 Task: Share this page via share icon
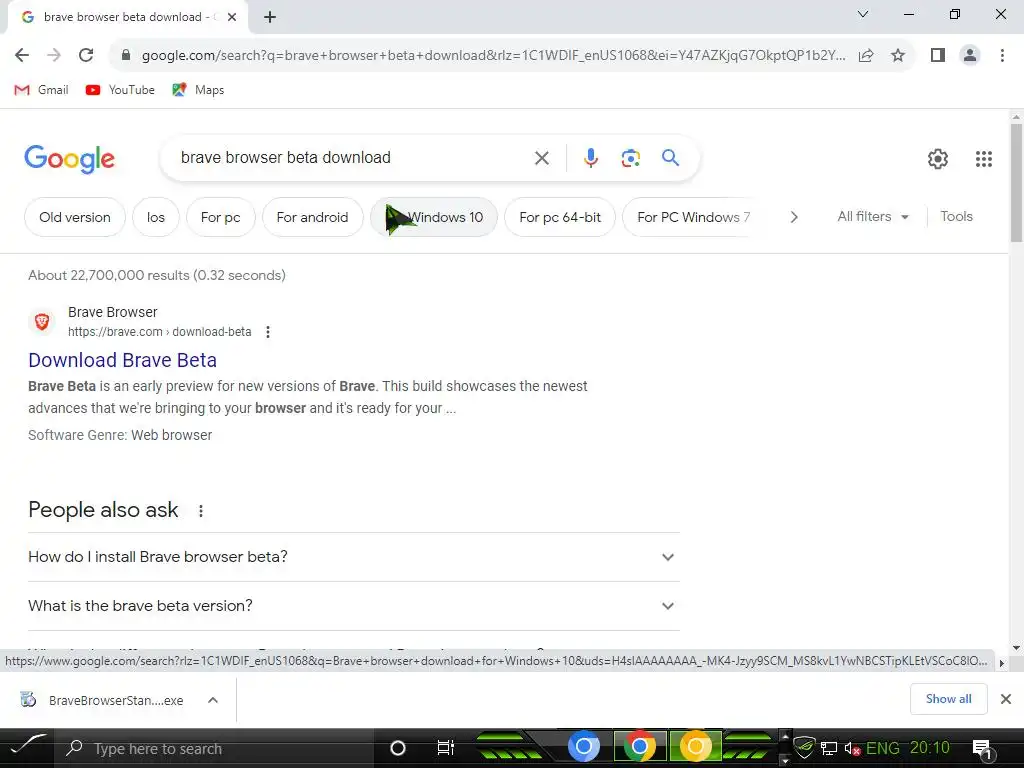click(866, 56)
